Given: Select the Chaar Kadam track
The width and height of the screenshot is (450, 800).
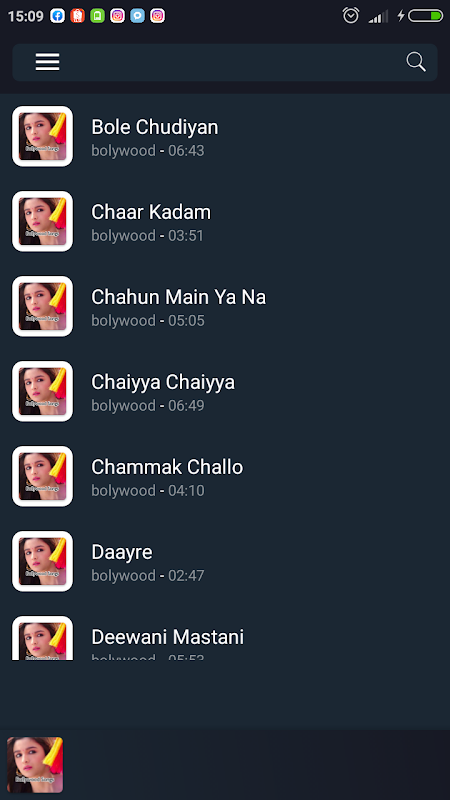Looking at the screenshot, I should (225, 221).
